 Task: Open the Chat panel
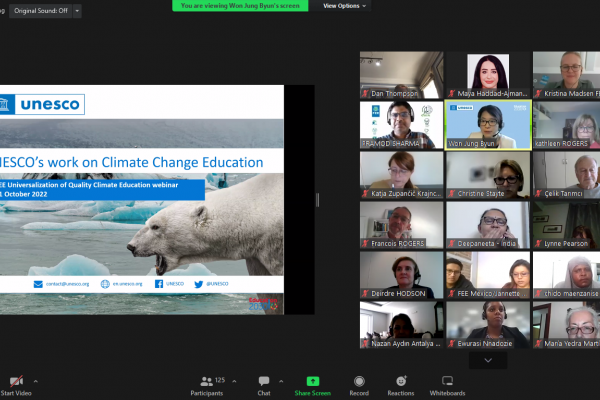(264, 384)
